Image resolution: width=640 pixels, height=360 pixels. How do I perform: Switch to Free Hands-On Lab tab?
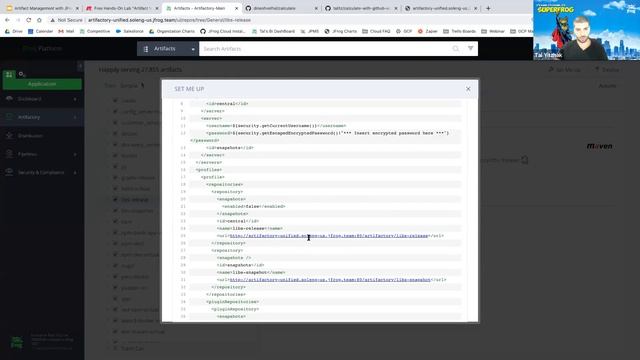point(122,8)
